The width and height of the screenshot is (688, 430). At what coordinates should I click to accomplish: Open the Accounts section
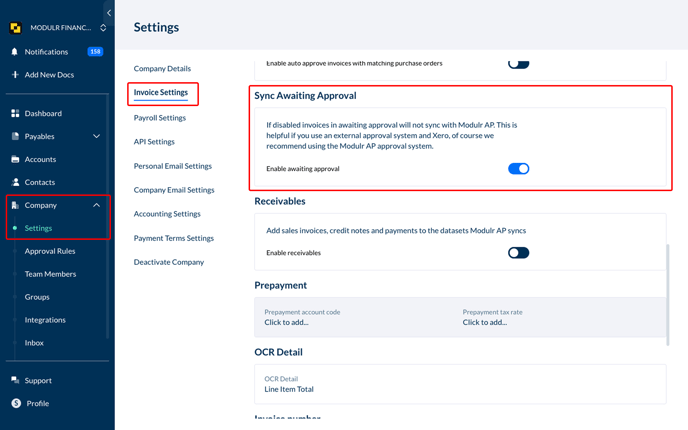(x=40, y=159)
